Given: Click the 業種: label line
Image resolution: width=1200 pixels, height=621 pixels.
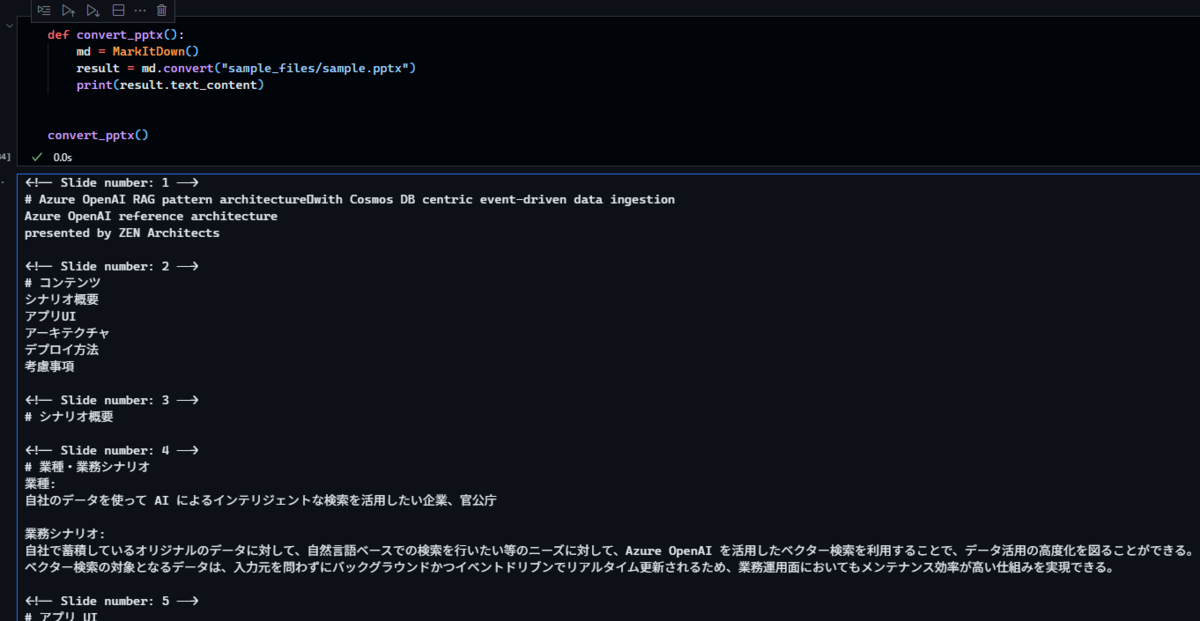Looking at the screenshot, I should 41,483.
